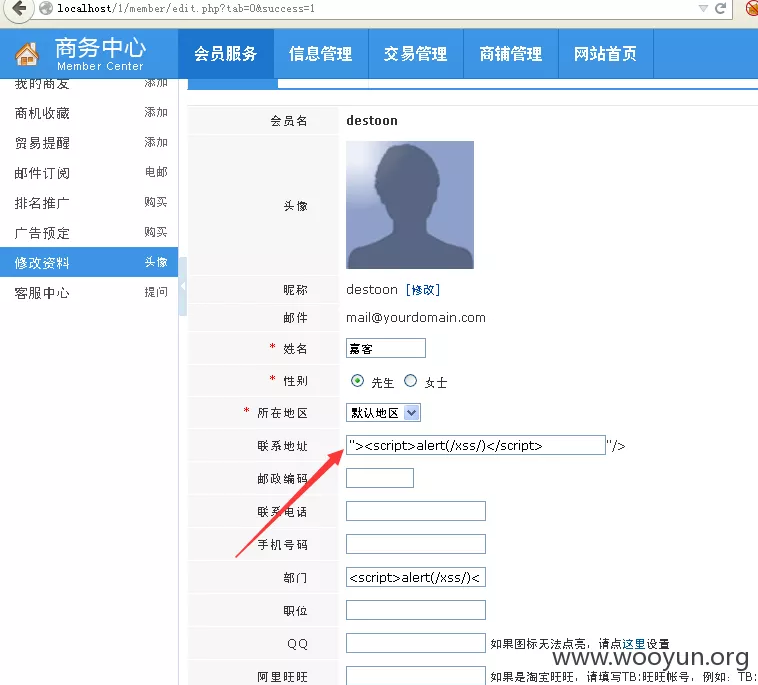Click 购买 next to 排名推广
Screen dimensions: 758x685
click(156, 202)
